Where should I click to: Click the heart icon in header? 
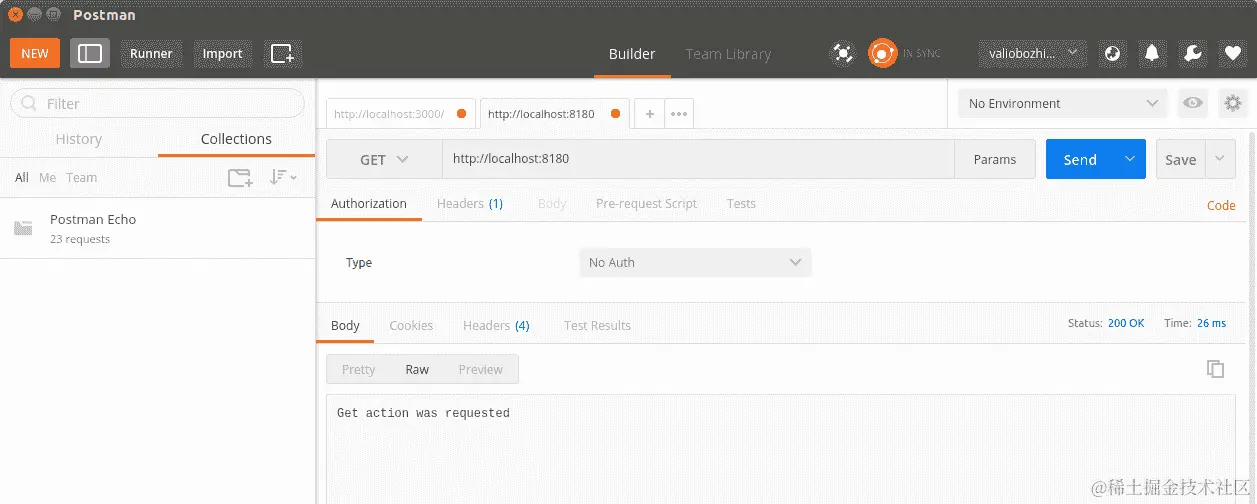pos(1233,53)
